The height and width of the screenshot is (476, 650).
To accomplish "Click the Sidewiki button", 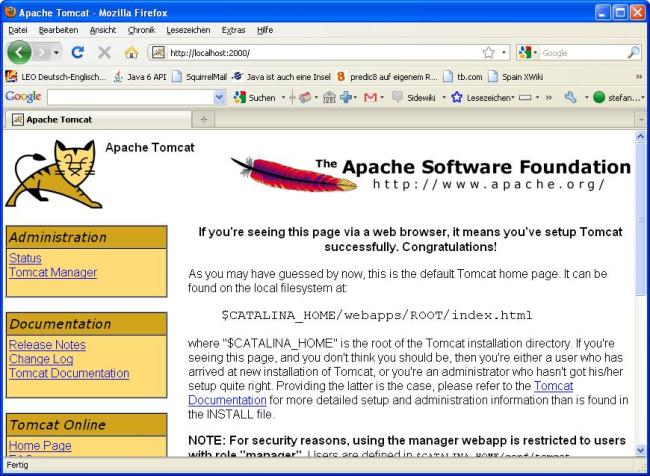I will click(x=414, y=97).
